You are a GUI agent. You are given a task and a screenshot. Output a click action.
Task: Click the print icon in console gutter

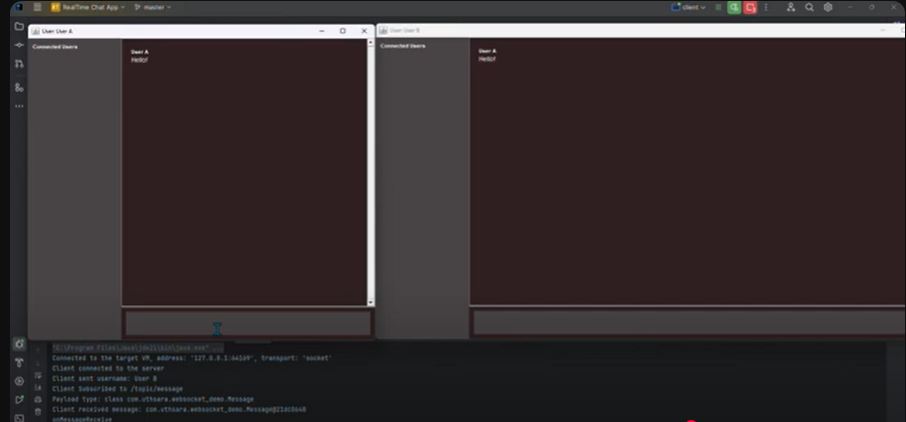[38, 399]
